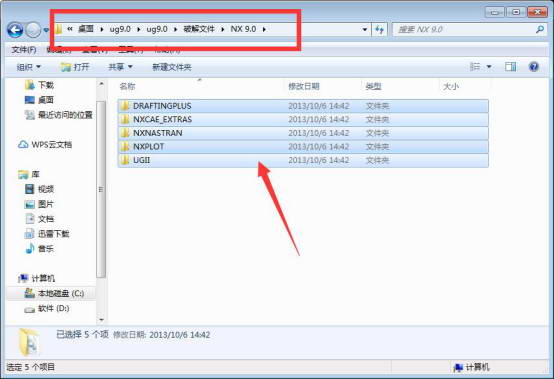Screen dimensions: 554x379
Task: Open the 软件 (D:) drive
Action: click(x=47, y=308)
